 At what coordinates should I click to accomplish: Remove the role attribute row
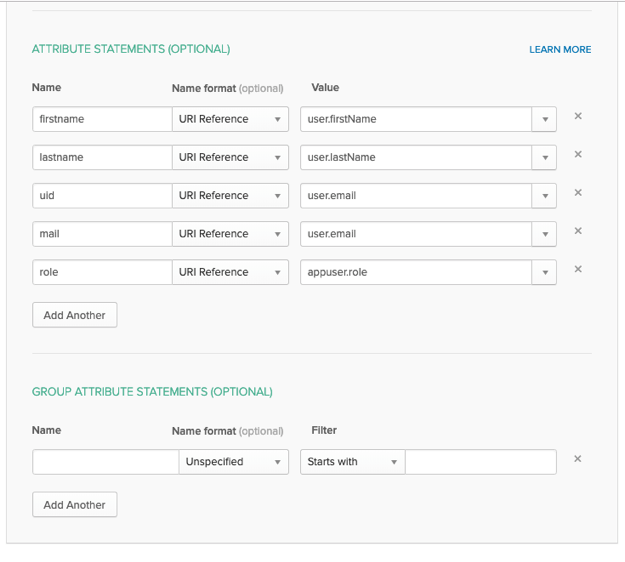tap(578, 269)
